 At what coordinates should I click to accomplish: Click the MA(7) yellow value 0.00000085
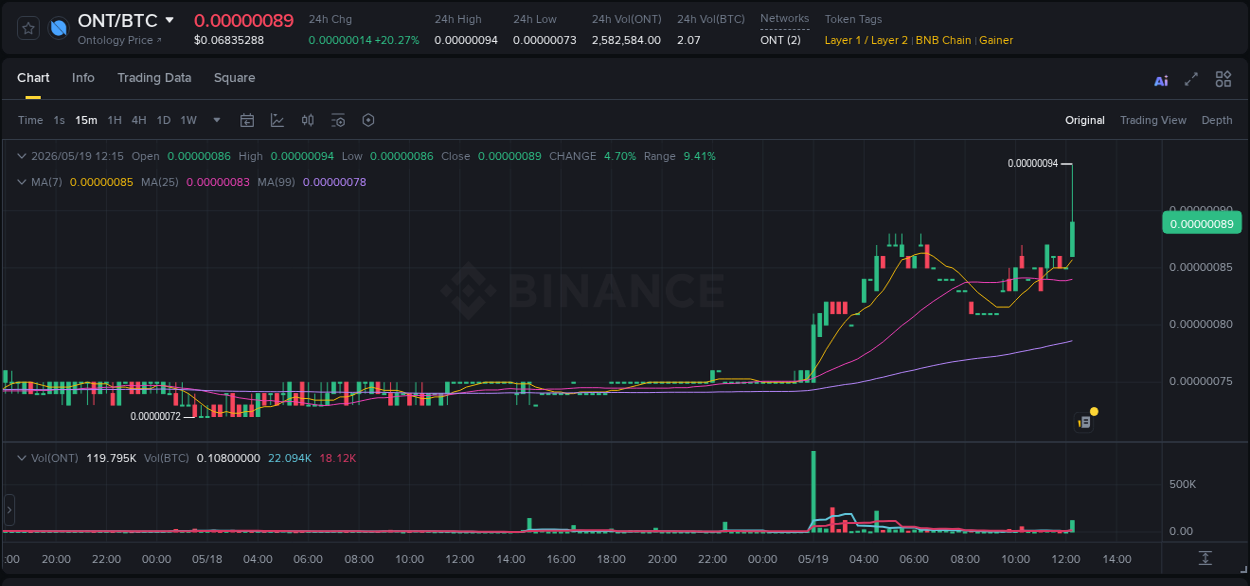coord(101,182)
